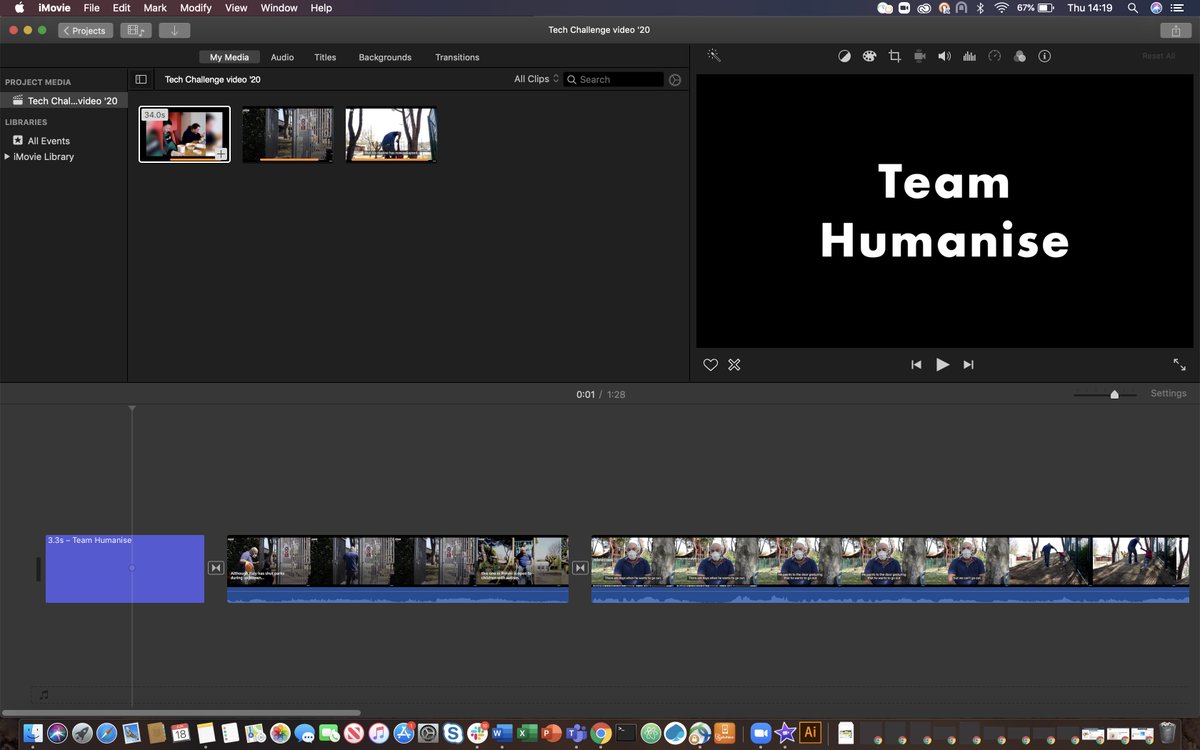Open the Backgrounds tab
1200x750 pixels.
pos(385,57)
